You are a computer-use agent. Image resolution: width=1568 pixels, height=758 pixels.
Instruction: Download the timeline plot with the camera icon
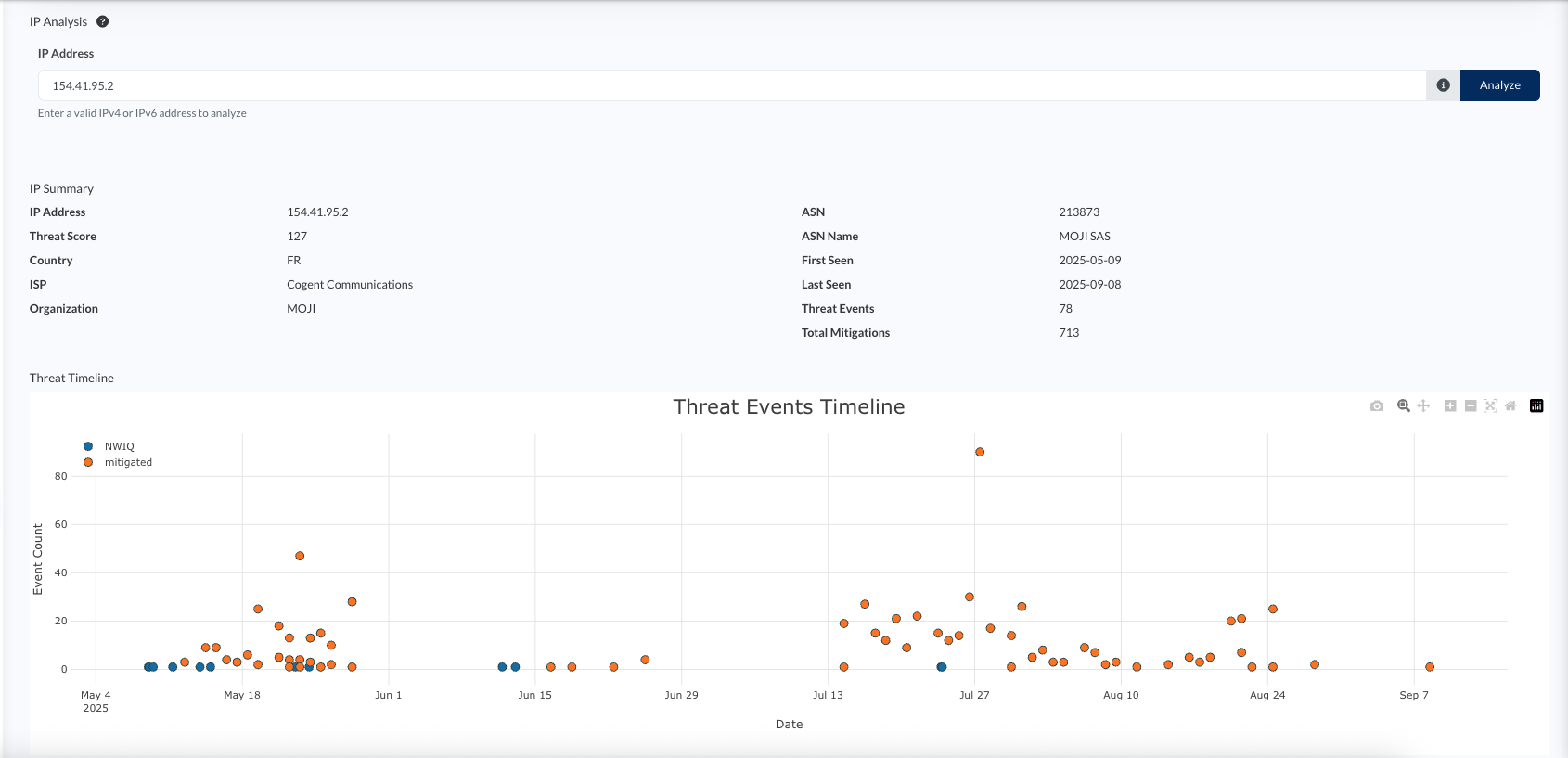[1377, 405]
